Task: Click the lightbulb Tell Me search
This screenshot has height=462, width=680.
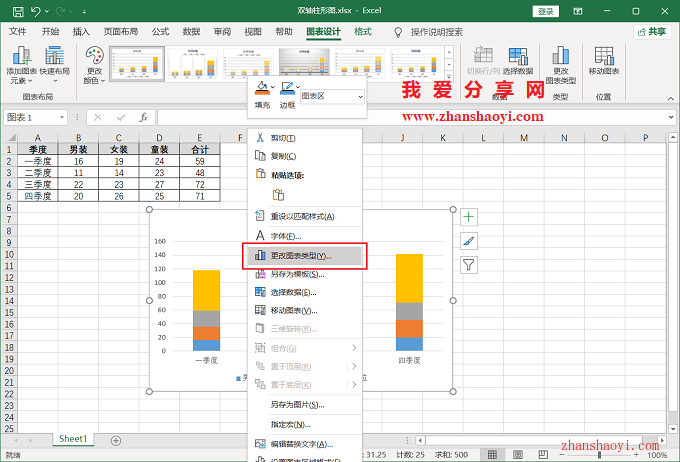Action: click(398, 32)
